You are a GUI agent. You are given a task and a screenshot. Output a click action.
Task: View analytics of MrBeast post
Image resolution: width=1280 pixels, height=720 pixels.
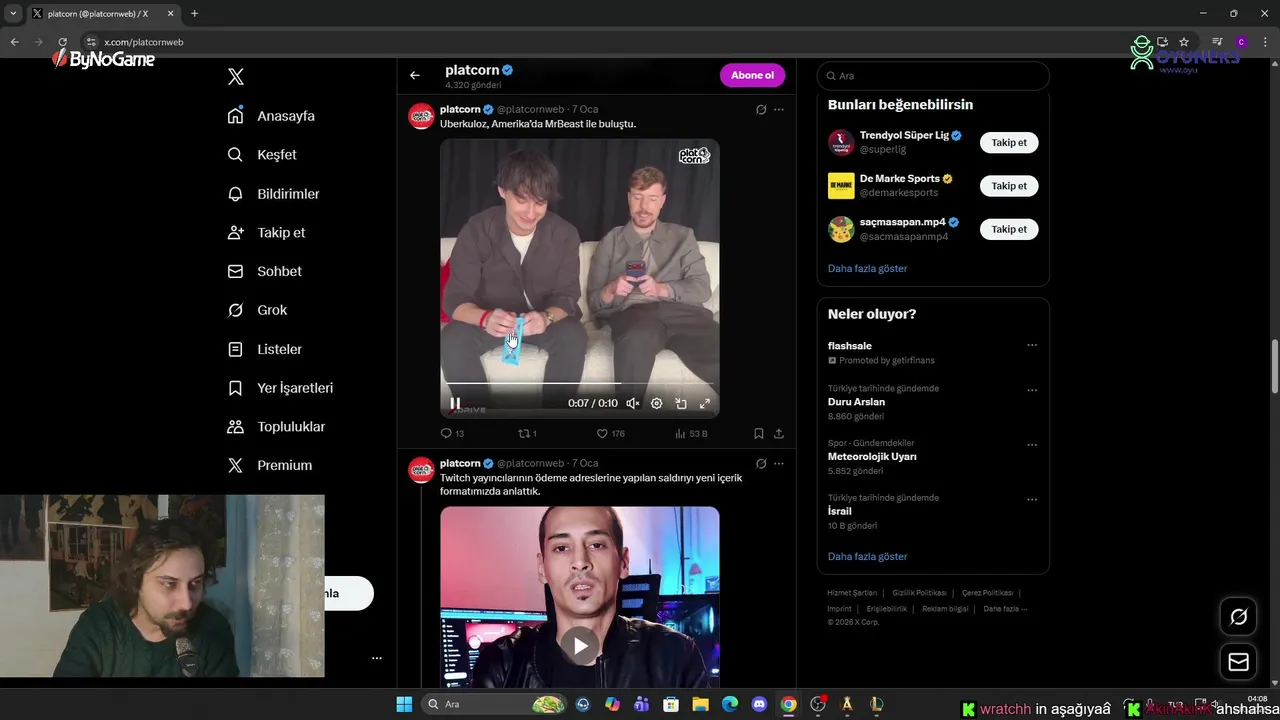pos(691,434)
